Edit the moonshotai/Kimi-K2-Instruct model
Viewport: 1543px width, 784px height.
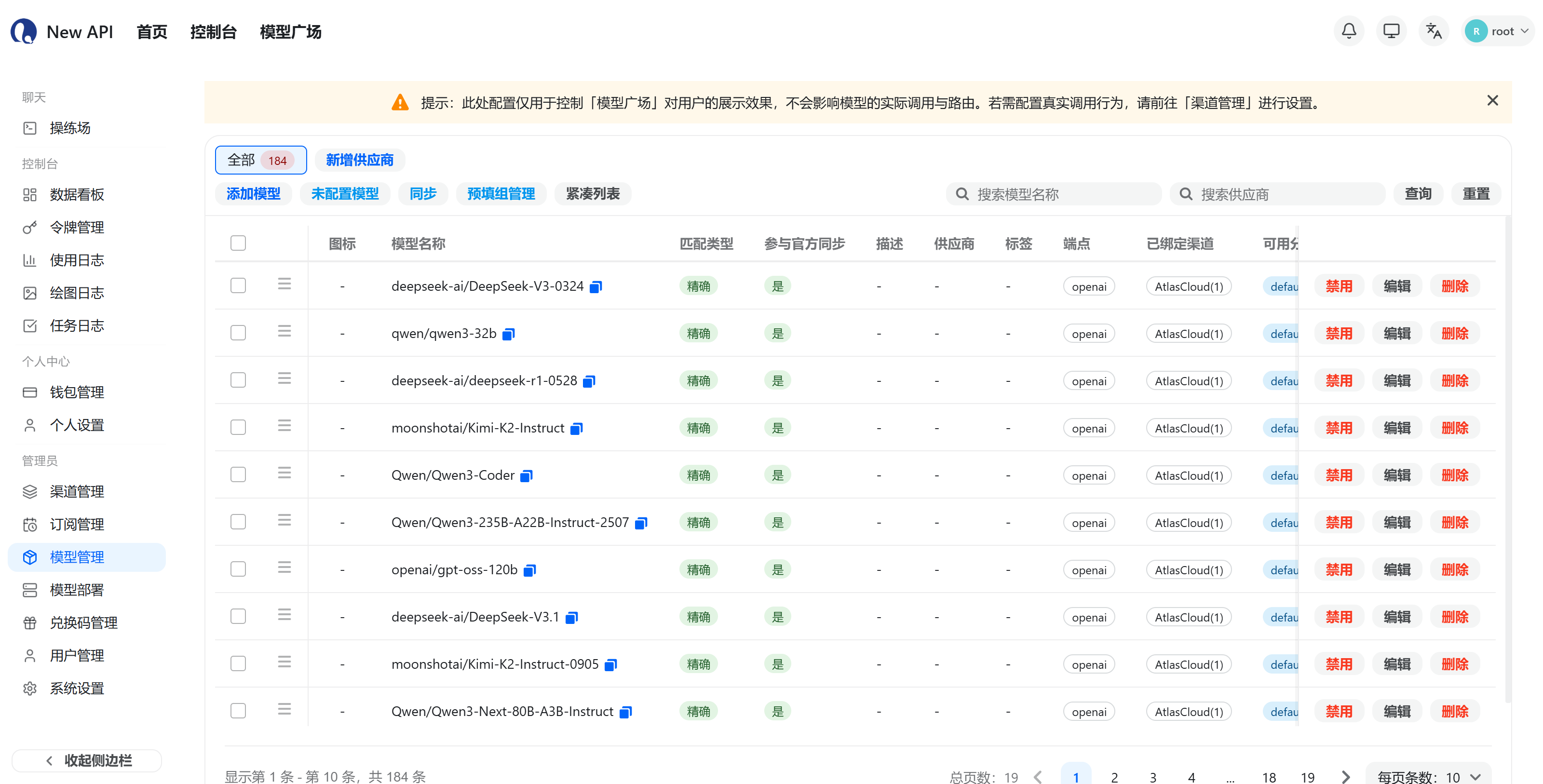(1397, 429)
